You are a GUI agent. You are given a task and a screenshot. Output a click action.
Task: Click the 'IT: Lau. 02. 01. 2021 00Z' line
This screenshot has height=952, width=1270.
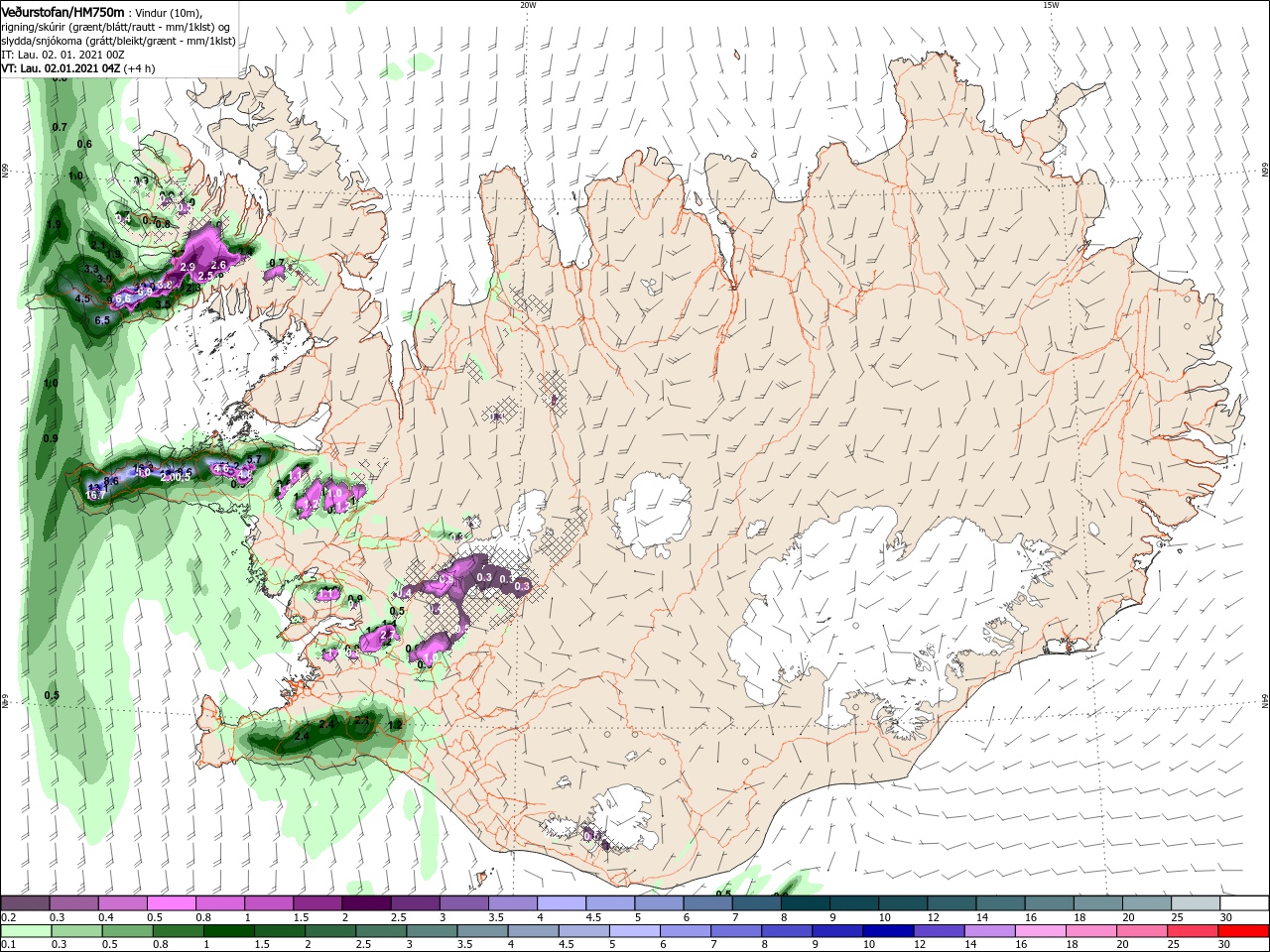50,54
